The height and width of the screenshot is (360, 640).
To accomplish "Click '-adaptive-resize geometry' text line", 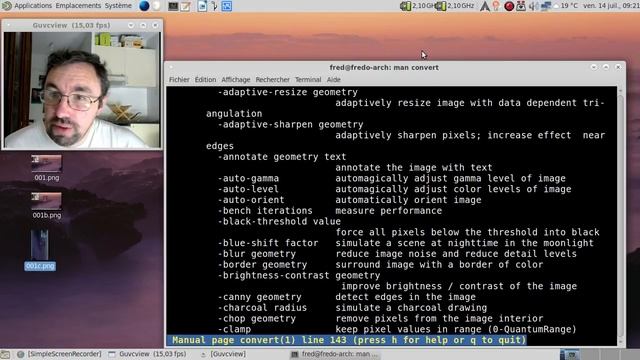I will point(287,92).
